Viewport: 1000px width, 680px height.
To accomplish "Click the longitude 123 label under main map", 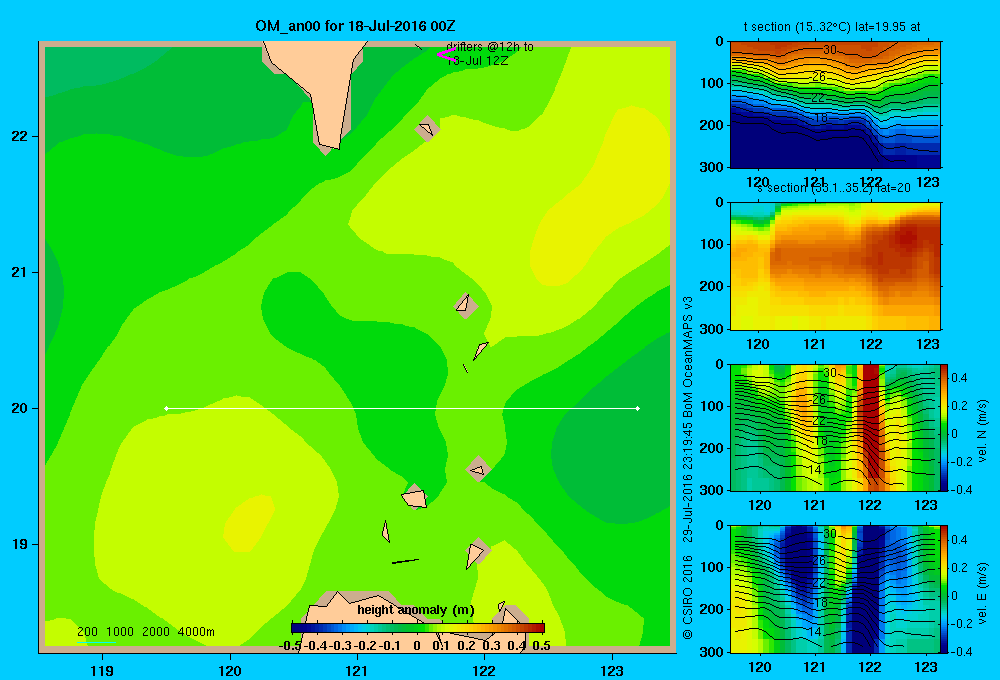I will [612, 670].
